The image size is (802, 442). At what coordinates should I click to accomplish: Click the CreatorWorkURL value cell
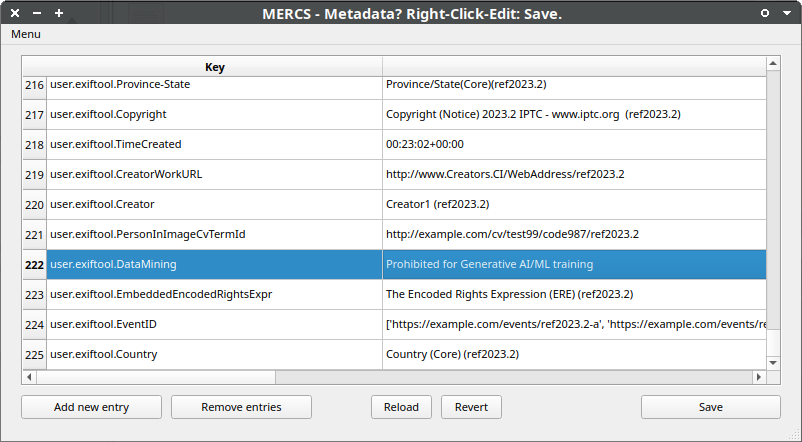505,175
